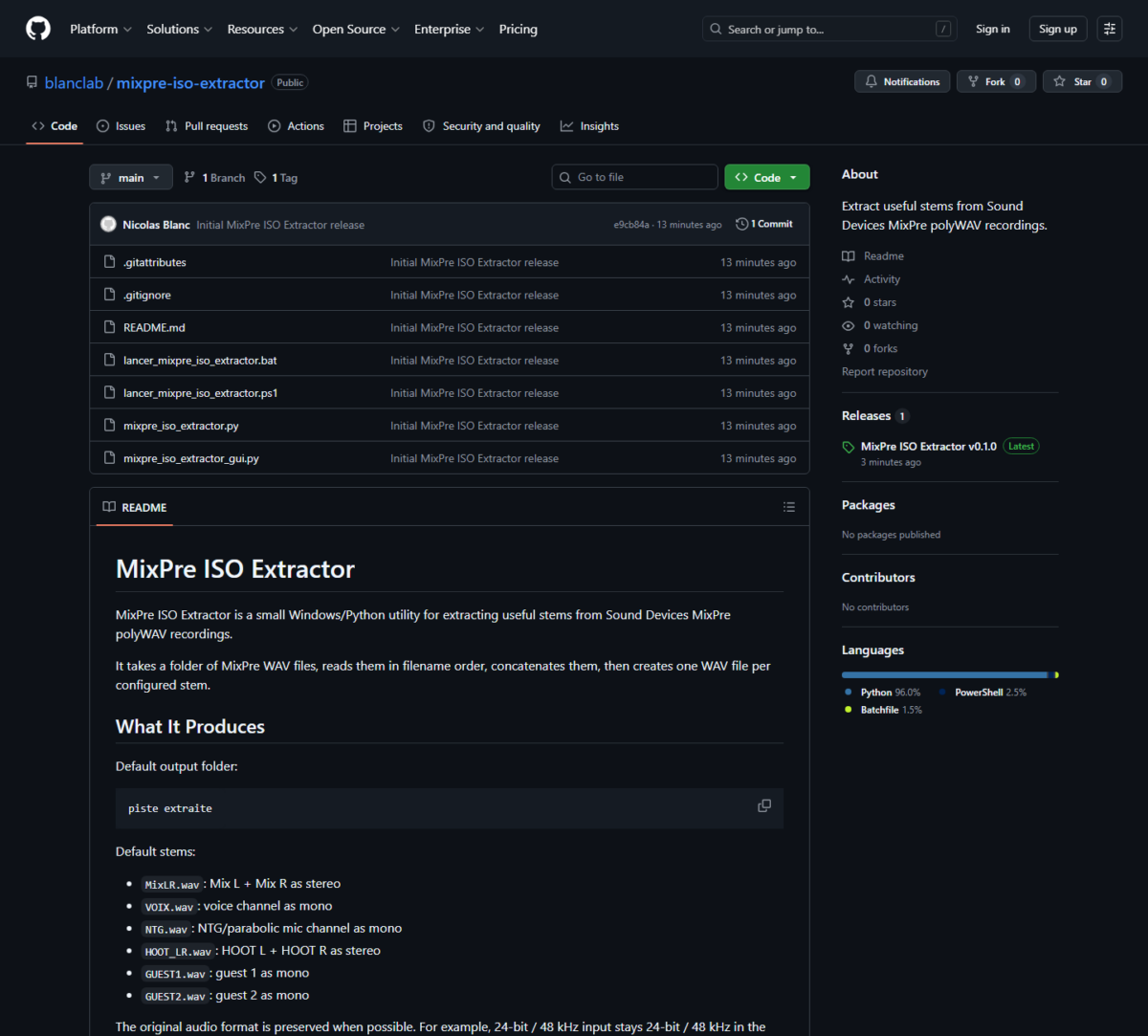Image resolution: width=1148 pixels, height=1036 pixels.
Task: Focus the Search or jump to field
Action: (x=829, y=29)
